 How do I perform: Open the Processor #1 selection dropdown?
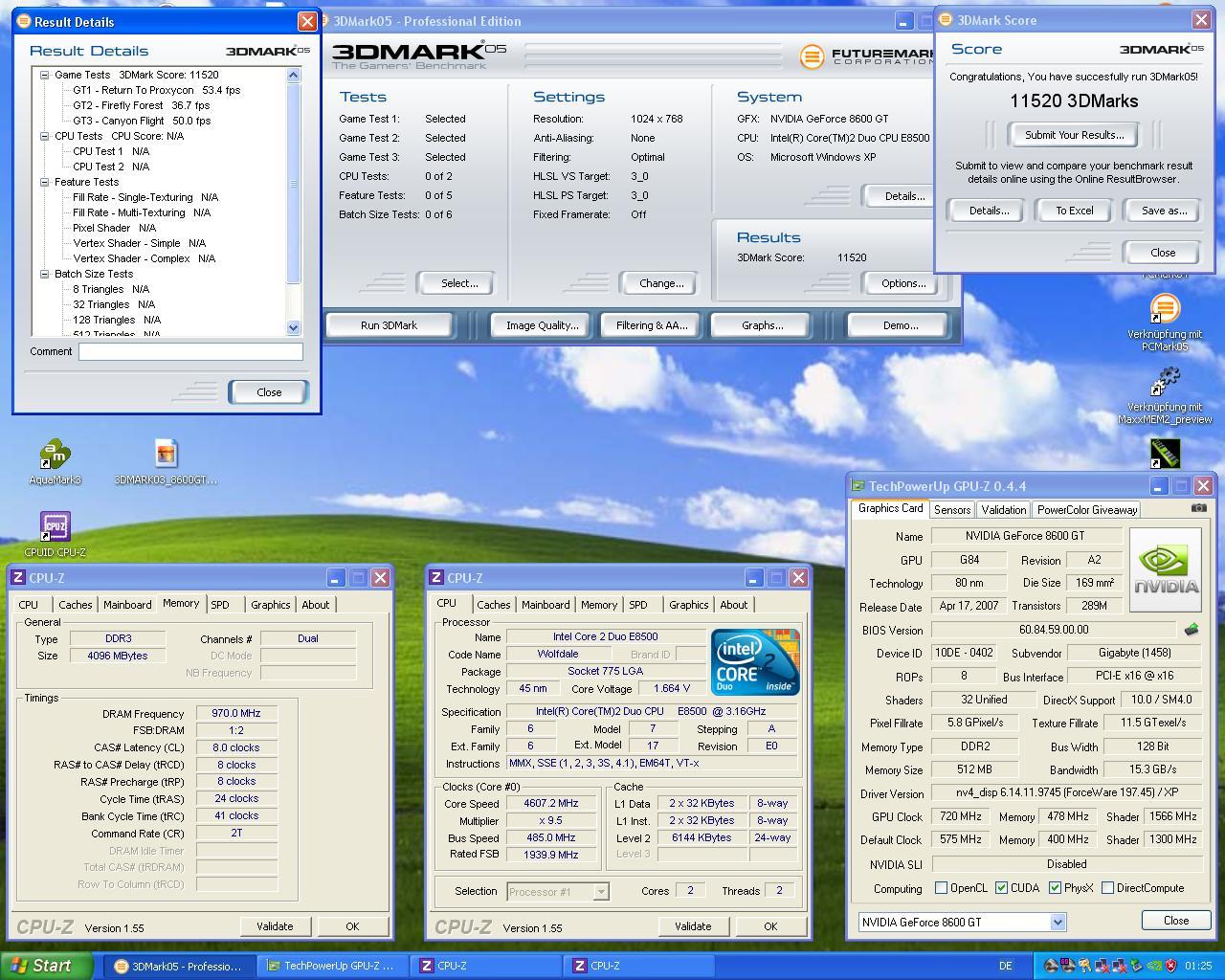pos(601,892)
